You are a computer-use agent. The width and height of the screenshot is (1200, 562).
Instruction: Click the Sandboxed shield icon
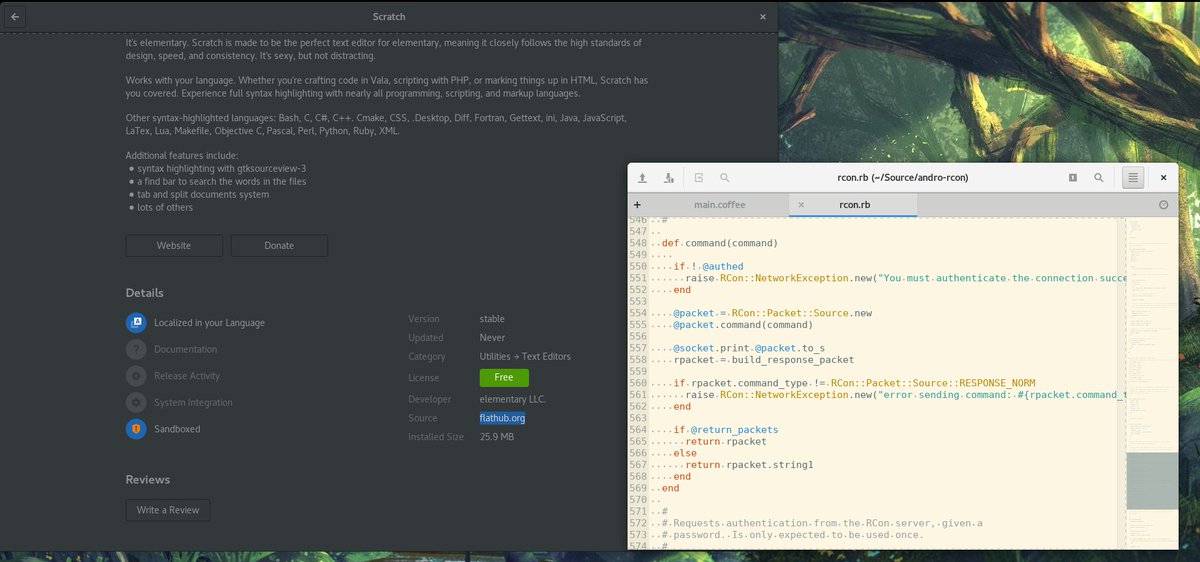click(x=136, y=428)
